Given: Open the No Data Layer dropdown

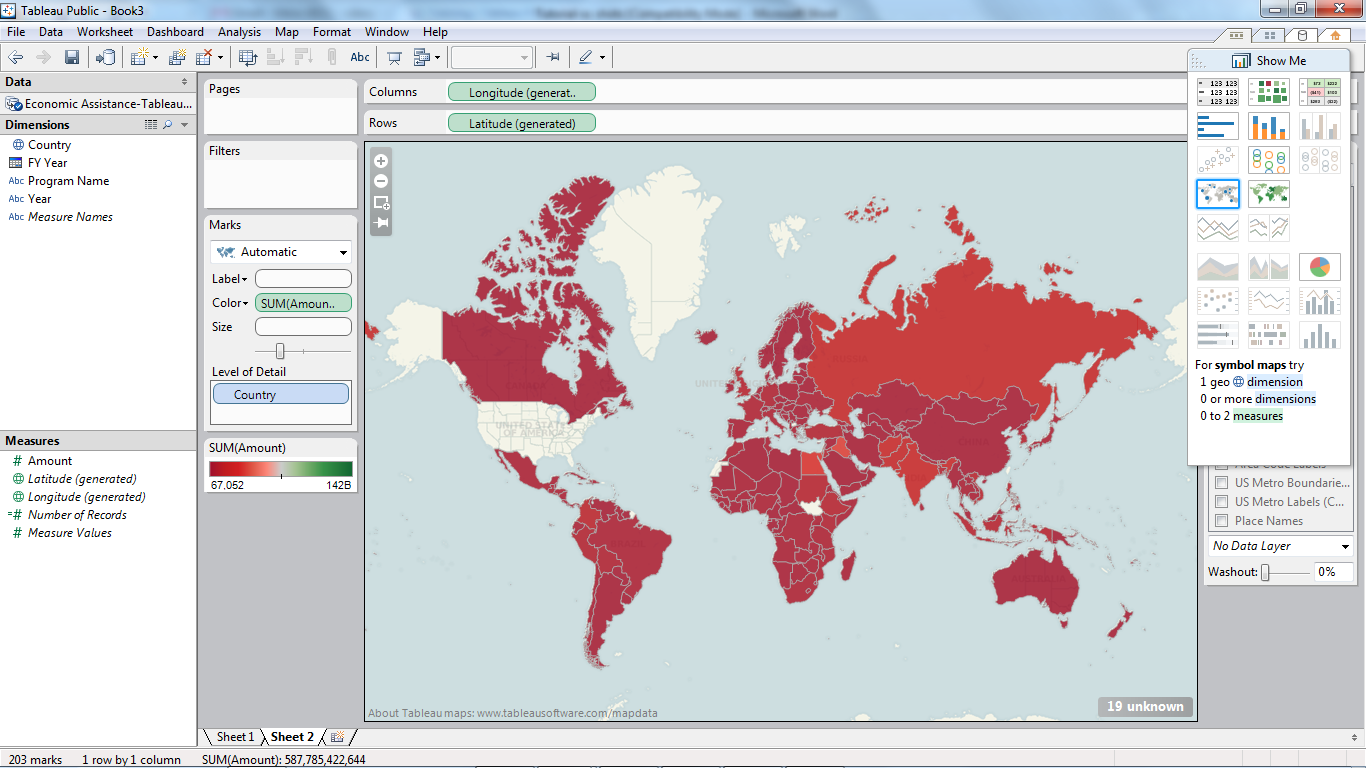Looking at the screenshot, I should point(1281,546).
